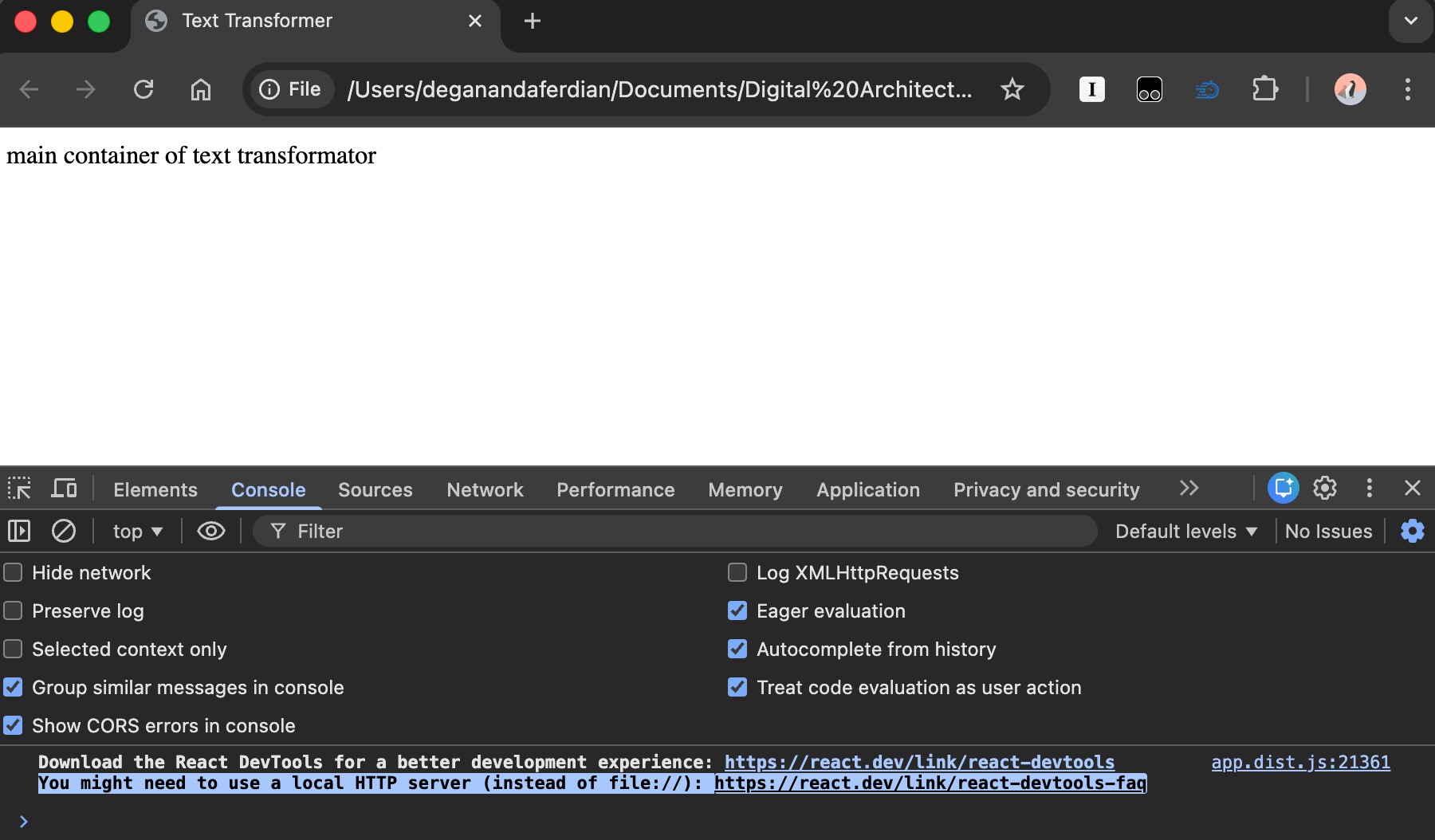Enable the Preserve log checkbox
Viewport: 1435px width, 840px height.
(x=14, y=611)
